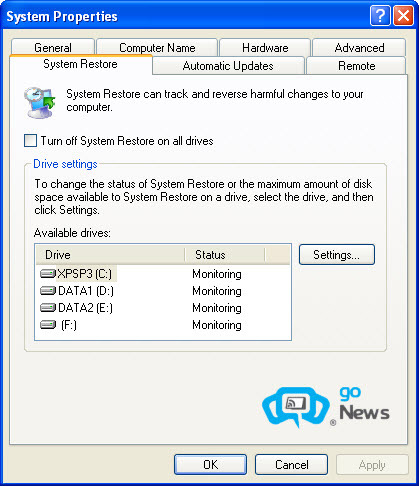419x486 pixels.
Task: Go to the Automatic Updates tab
Action: (228, 66)
